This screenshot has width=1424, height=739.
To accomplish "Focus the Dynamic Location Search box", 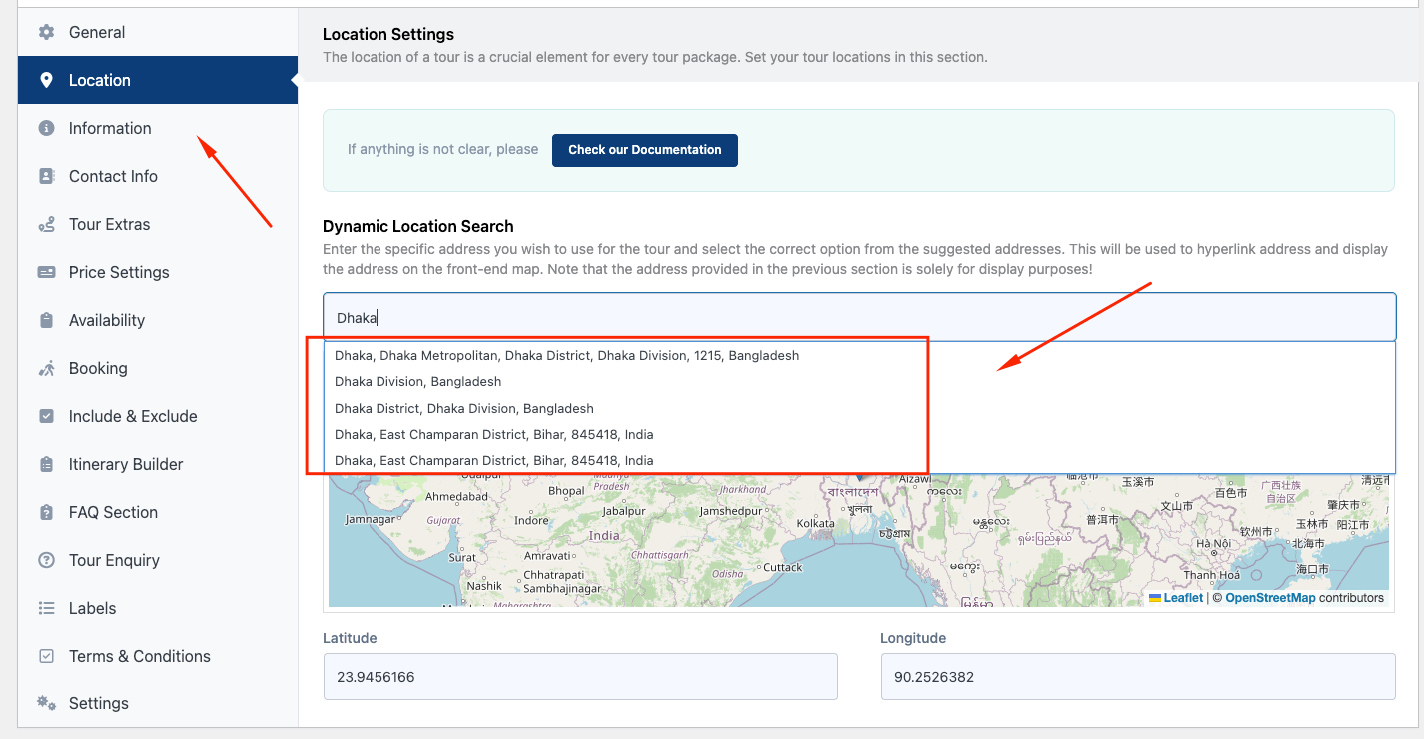I will pos(858,318).
